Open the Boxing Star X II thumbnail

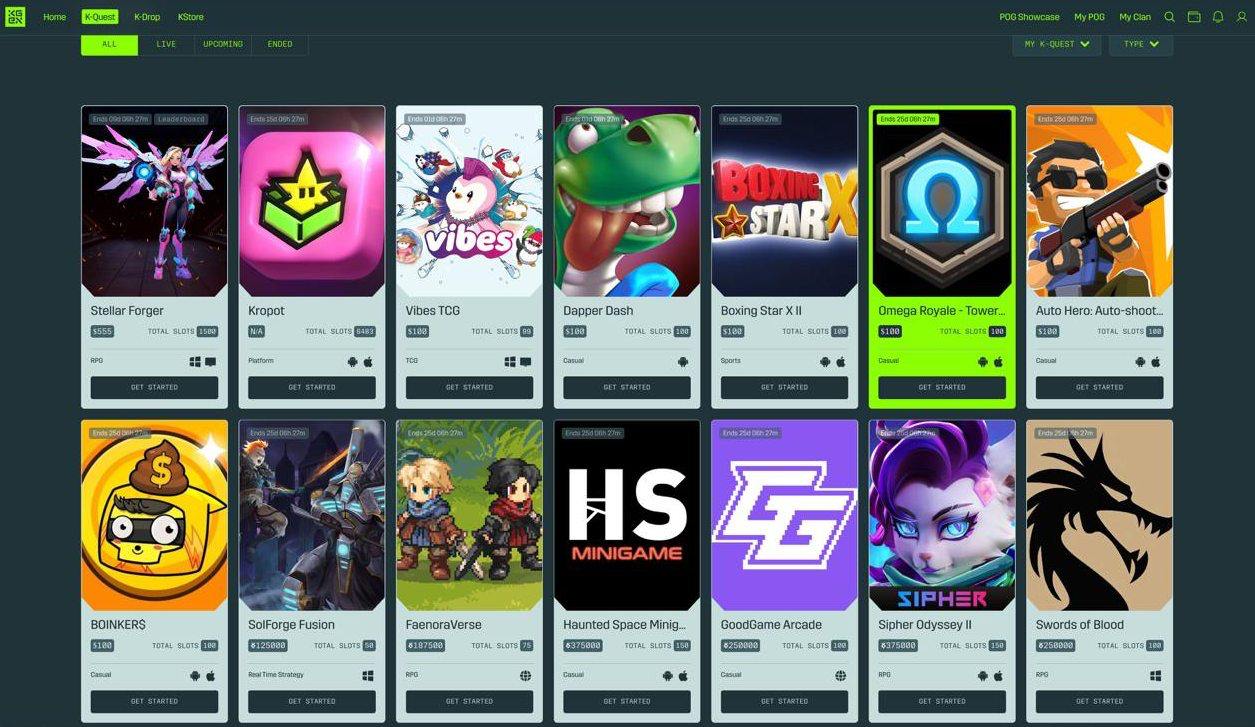[785, 201]
